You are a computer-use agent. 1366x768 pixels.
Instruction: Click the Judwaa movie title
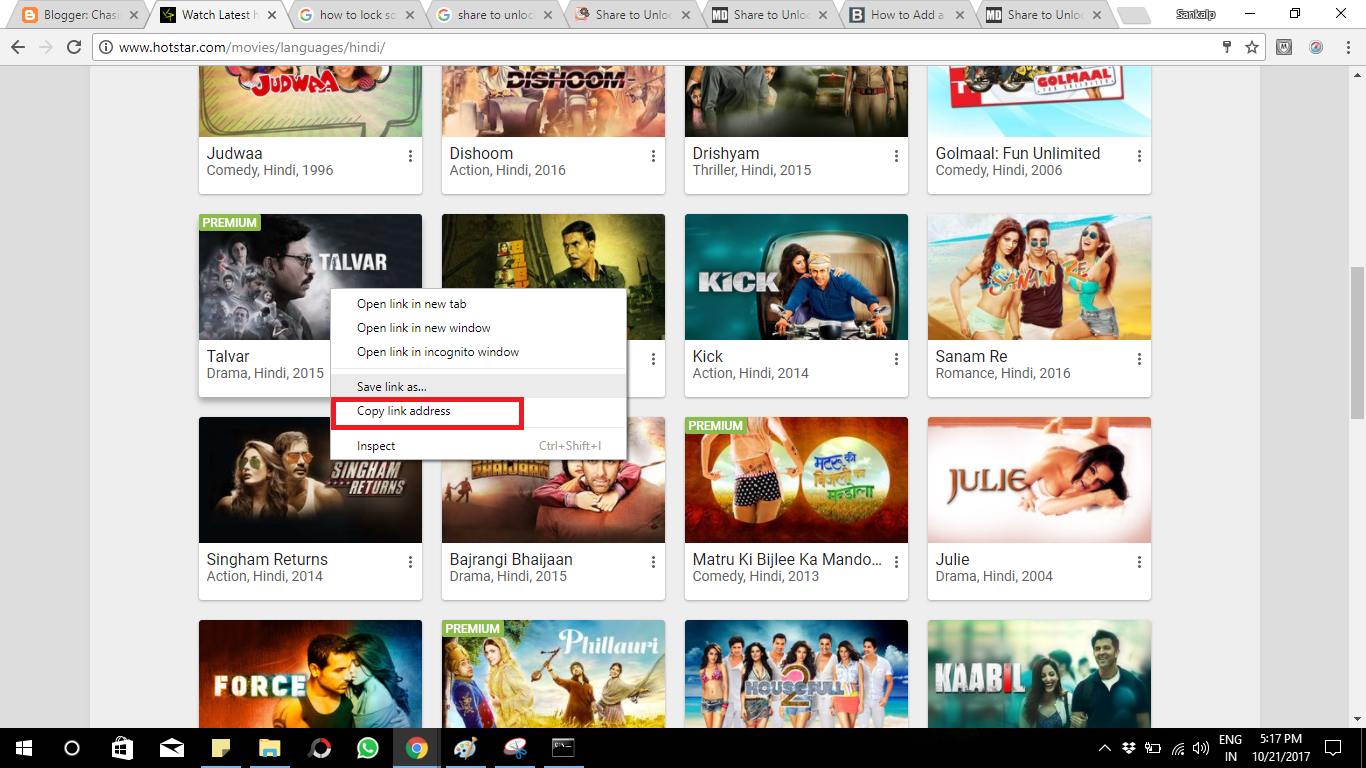point(235,153)
